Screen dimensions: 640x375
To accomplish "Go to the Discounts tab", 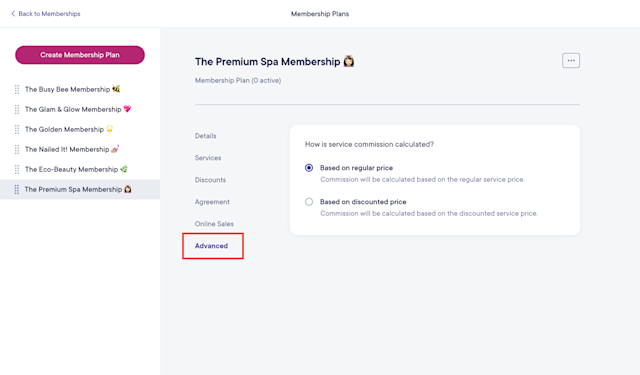I will coord(210,180).
